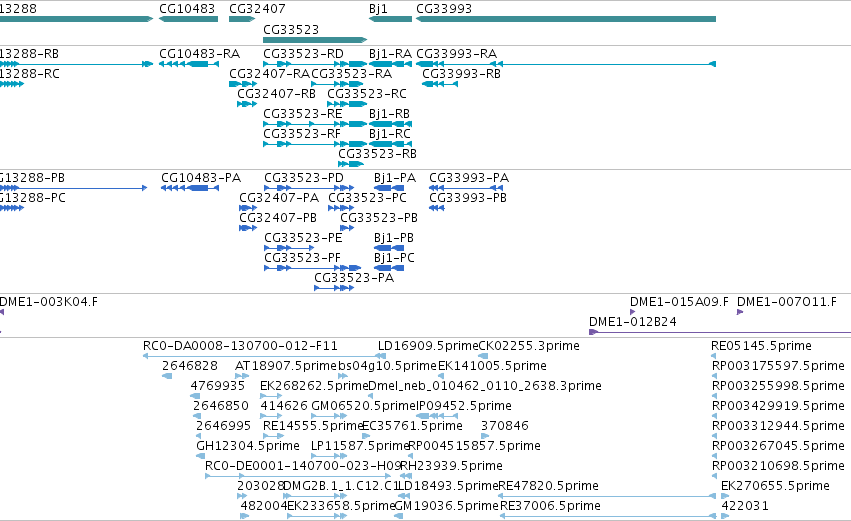Click transcript CG33523-RB label
The image size is (851, 521).
pos(377,154)
